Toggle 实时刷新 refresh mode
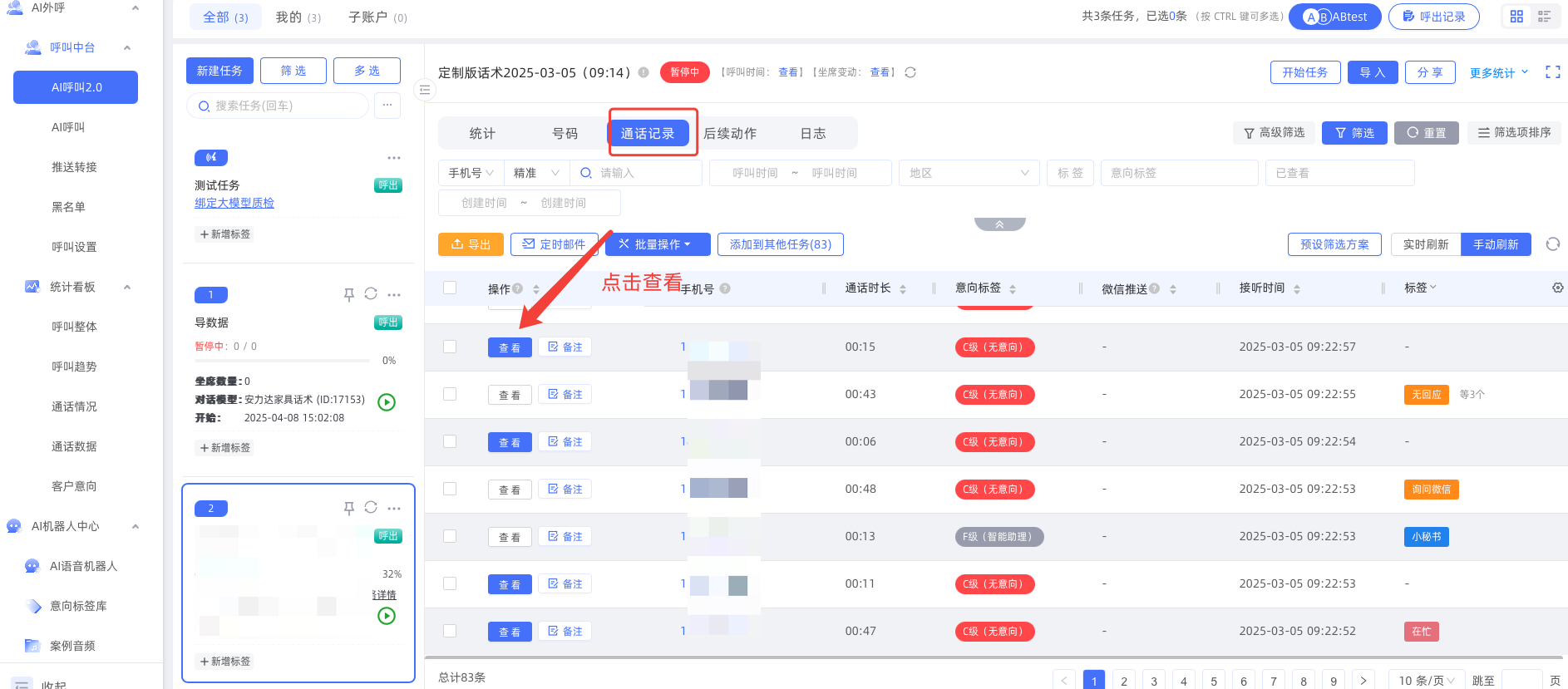Screen dimensions: 1568x689 1426,244
